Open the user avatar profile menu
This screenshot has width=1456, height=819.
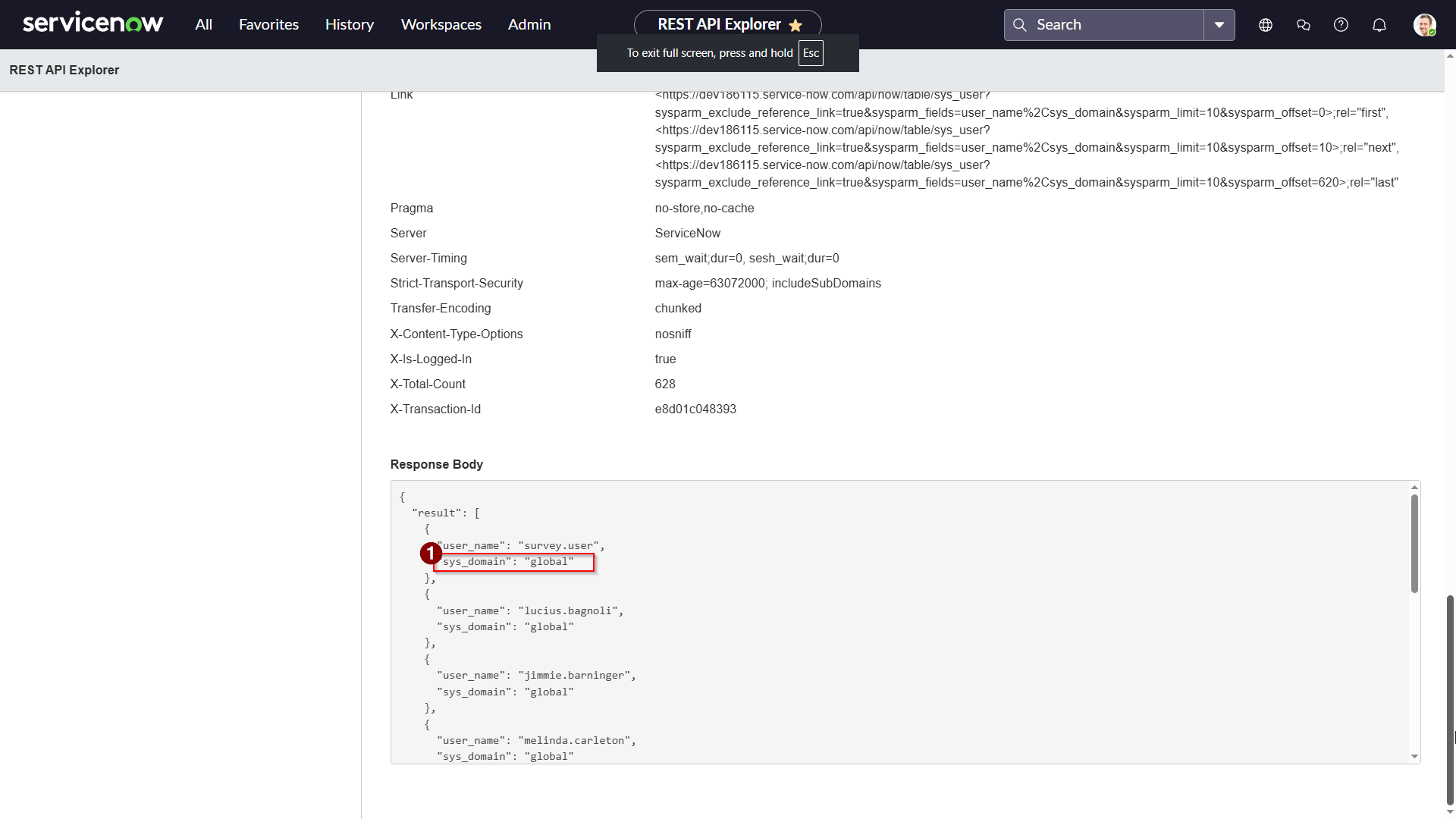tap(1424, 25)
